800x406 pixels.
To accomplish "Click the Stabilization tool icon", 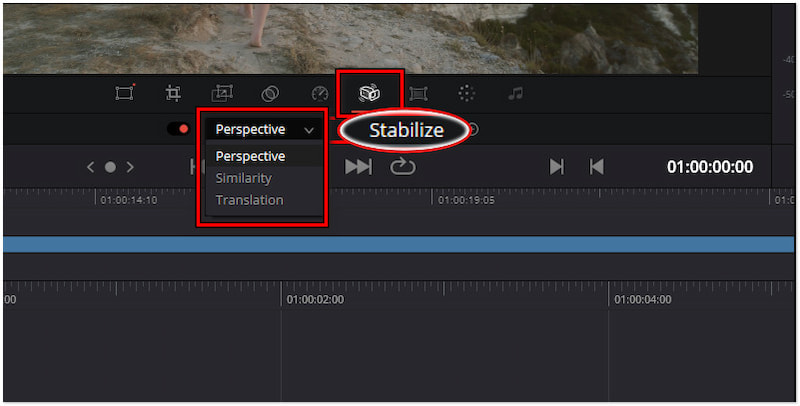I will coord(369,94).
